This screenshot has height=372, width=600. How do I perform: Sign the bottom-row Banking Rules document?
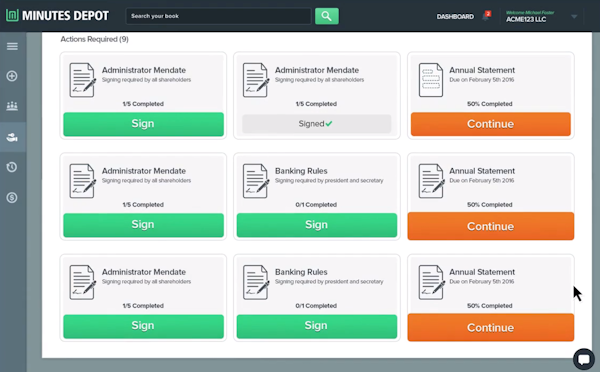pos(317,326)
